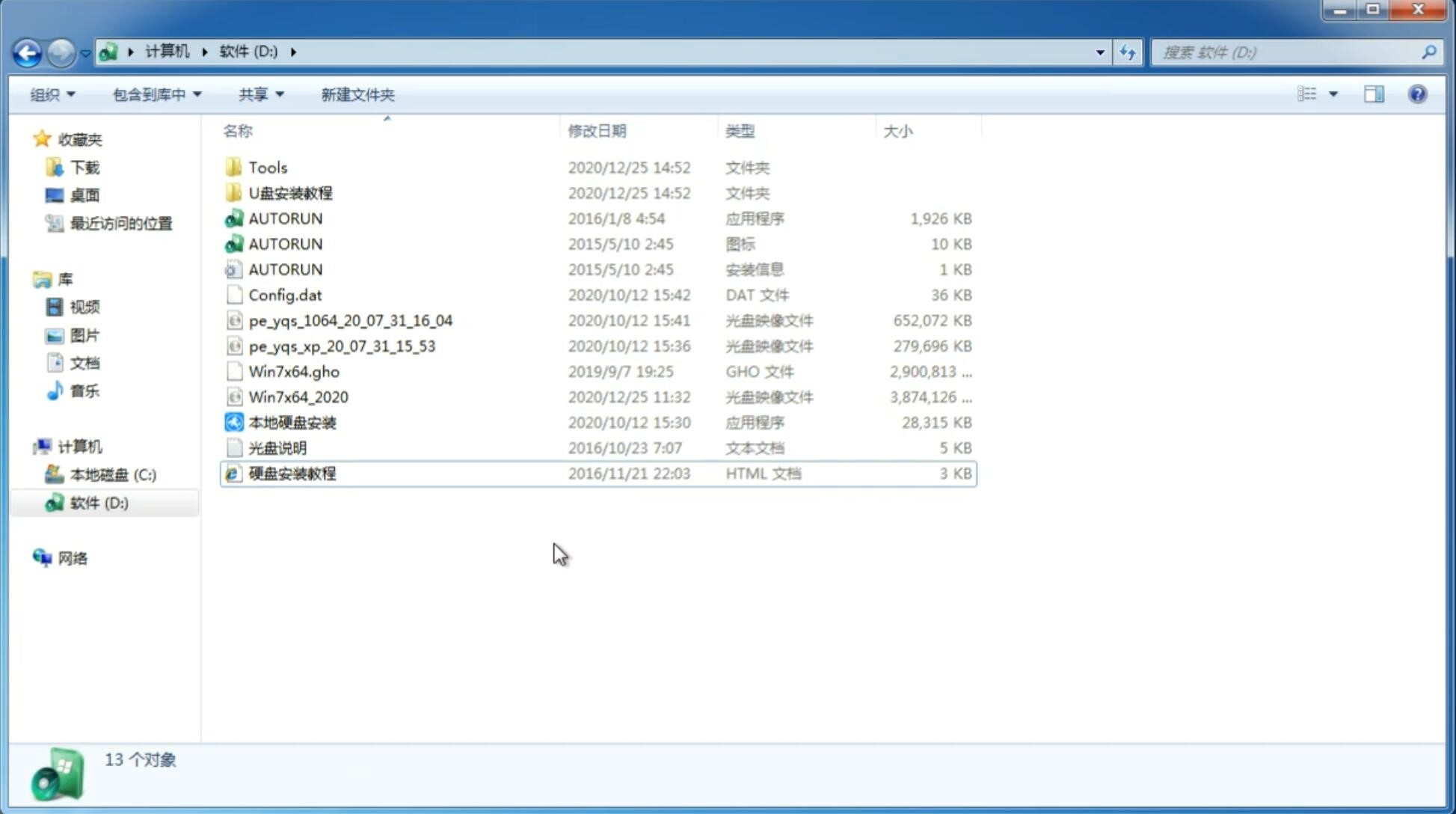This screenshot has width=1456, height=814.
Task: Open pe_yqs_1064 disc image file
Action: 351,320
